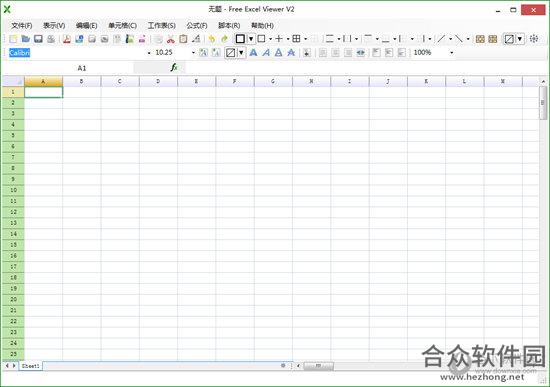Apply left and right vertical borders icon

347,39
